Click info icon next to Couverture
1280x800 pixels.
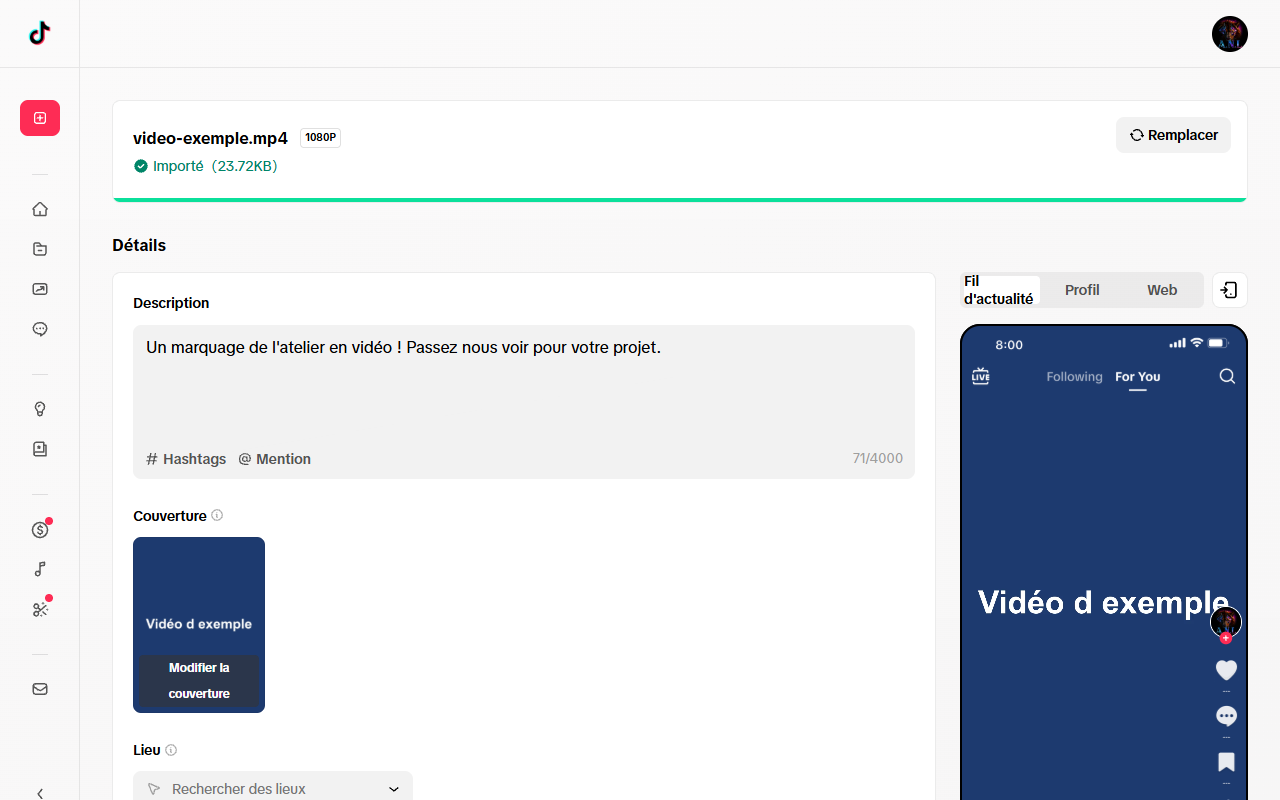pyautogui.click(x=217, y=516)
